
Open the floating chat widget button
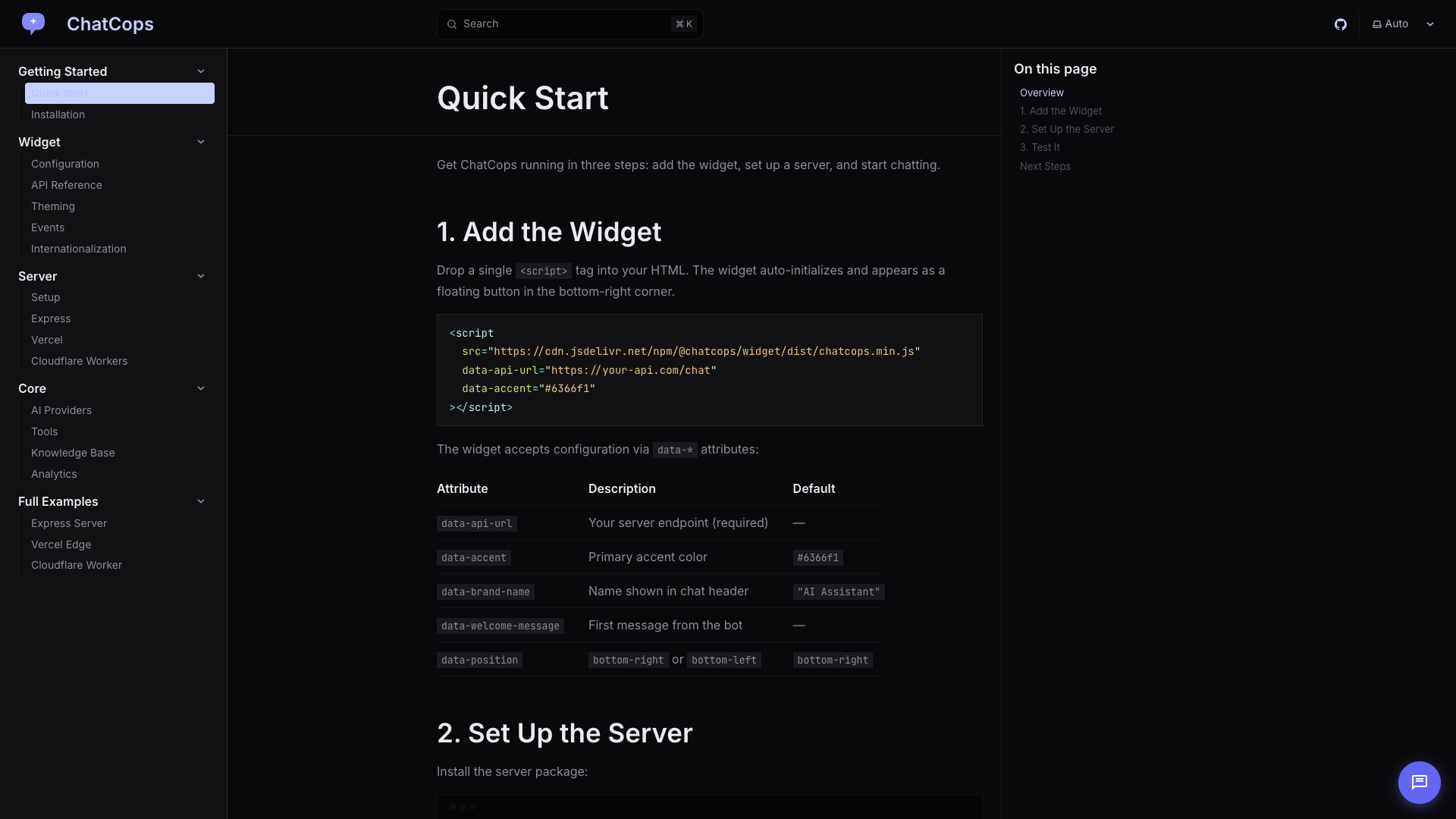pyautogui.click(x=1420, y=783)
